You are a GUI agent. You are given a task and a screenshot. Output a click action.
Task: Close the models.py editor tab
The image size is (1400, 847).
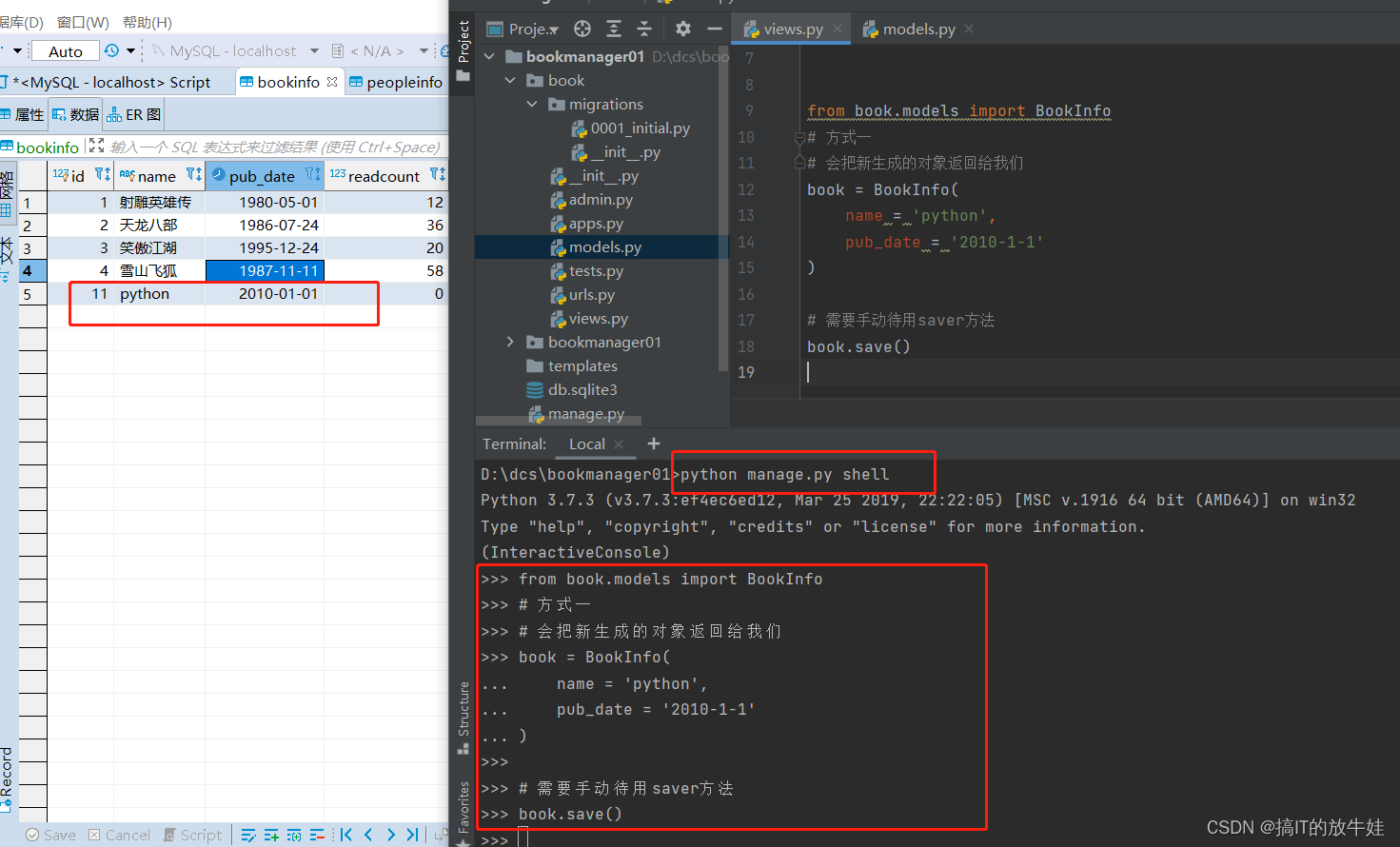click(x=969, y=29)
